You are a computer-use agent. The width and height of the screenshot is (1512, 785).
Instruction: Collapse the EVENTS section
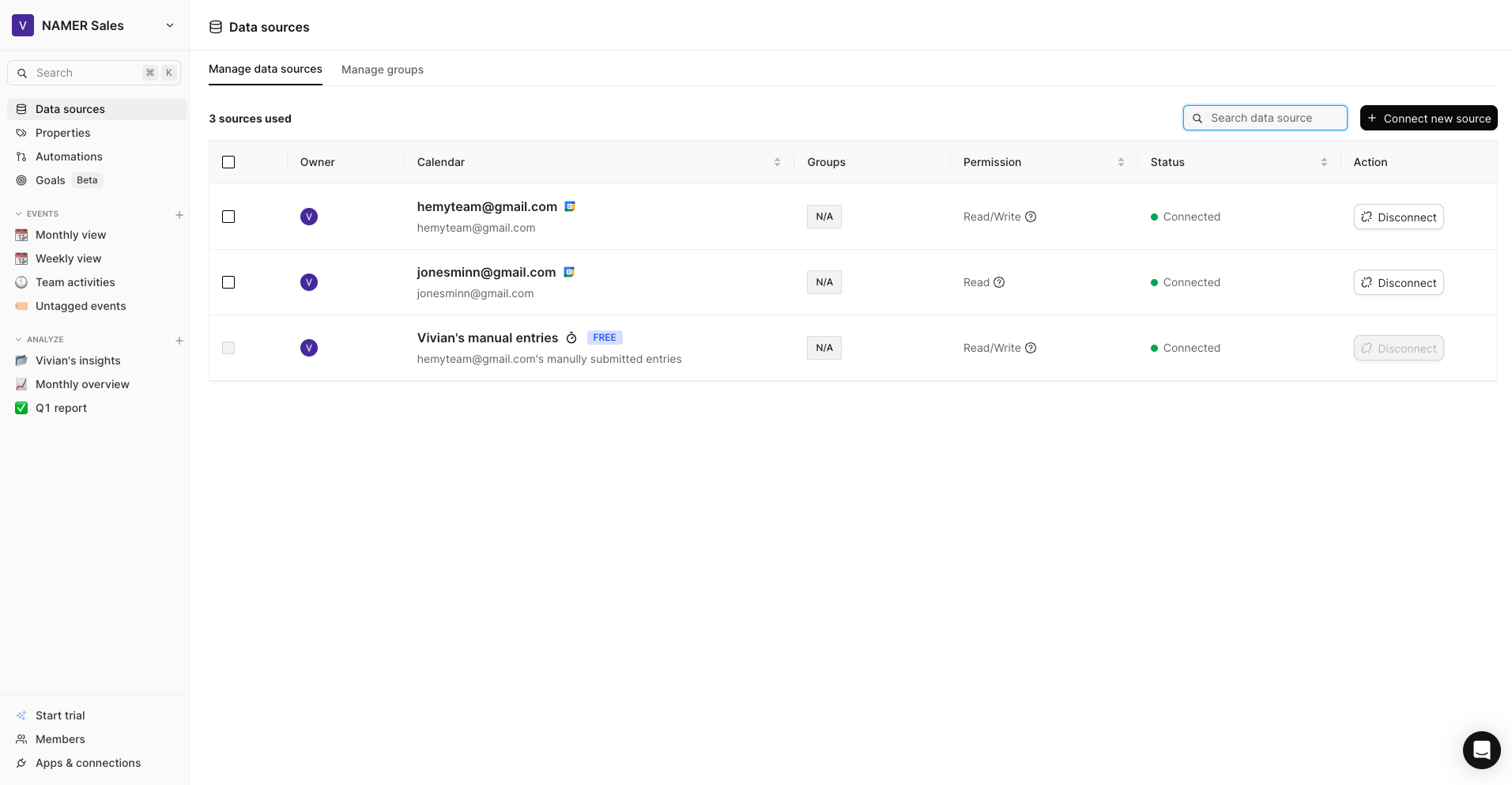point(17,213)
